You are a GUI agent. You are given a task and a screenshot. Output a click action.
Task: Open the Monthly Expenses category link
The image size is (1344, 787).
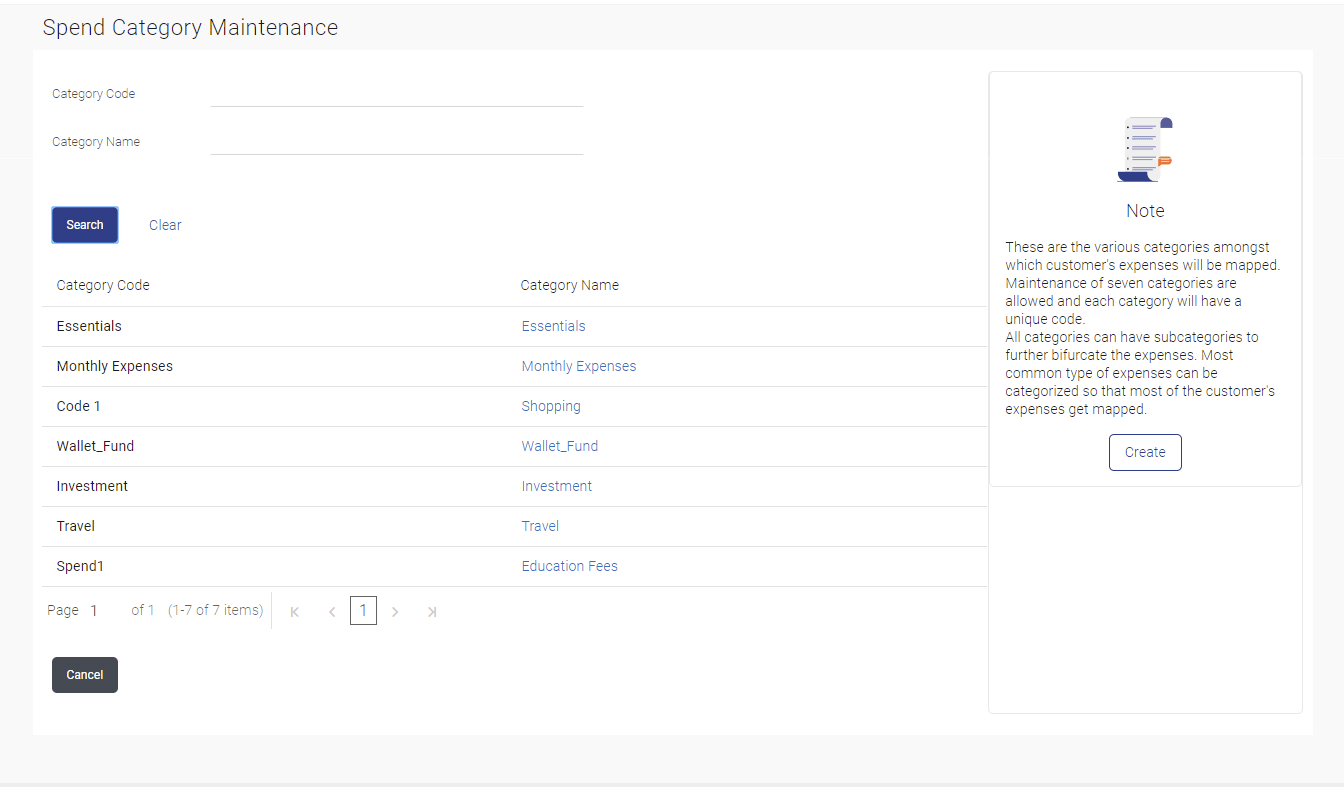(x=578, y=366)
